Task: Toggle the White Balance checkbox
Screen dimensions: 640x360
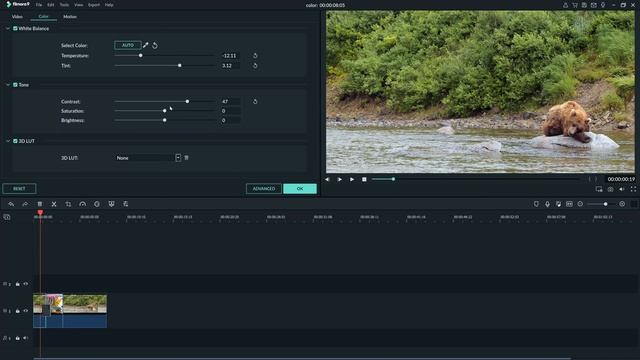Action: pyautogui.click(x=15, y=29)
